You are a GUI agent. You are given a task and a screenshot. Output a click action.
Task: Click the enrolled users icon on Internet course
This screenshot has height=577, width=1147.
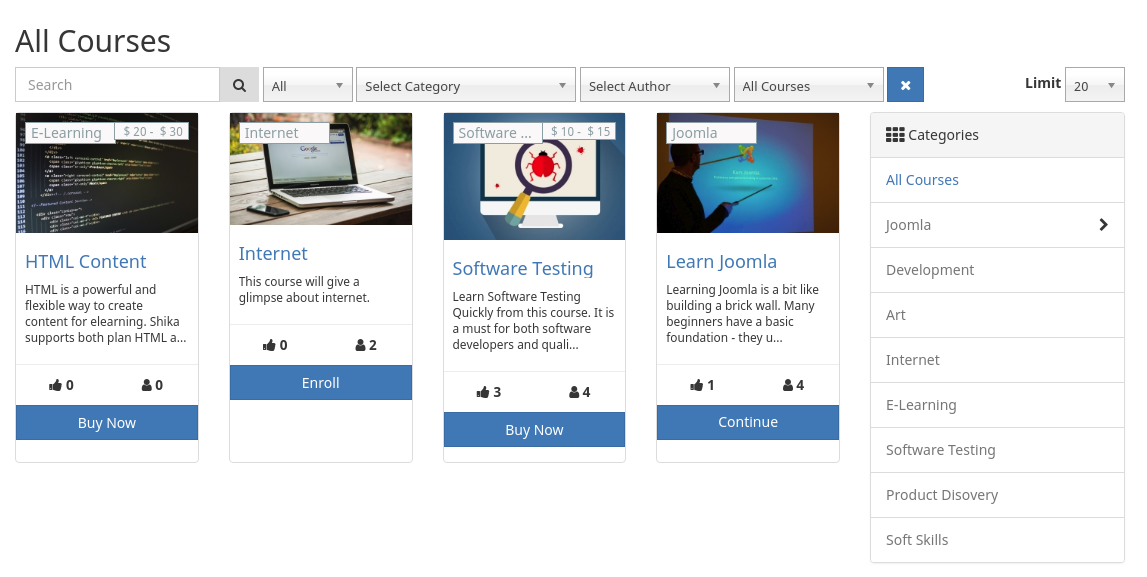[360, 345]
